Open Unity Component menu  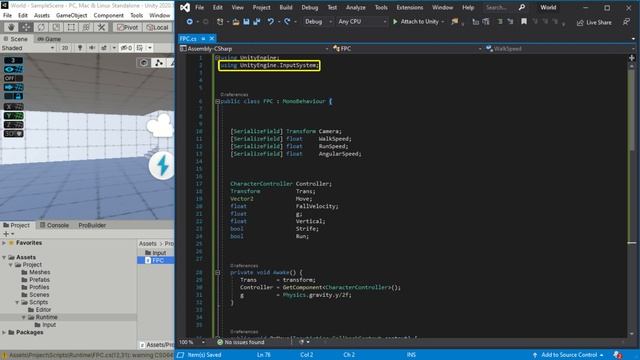click(x=108, y=16)
